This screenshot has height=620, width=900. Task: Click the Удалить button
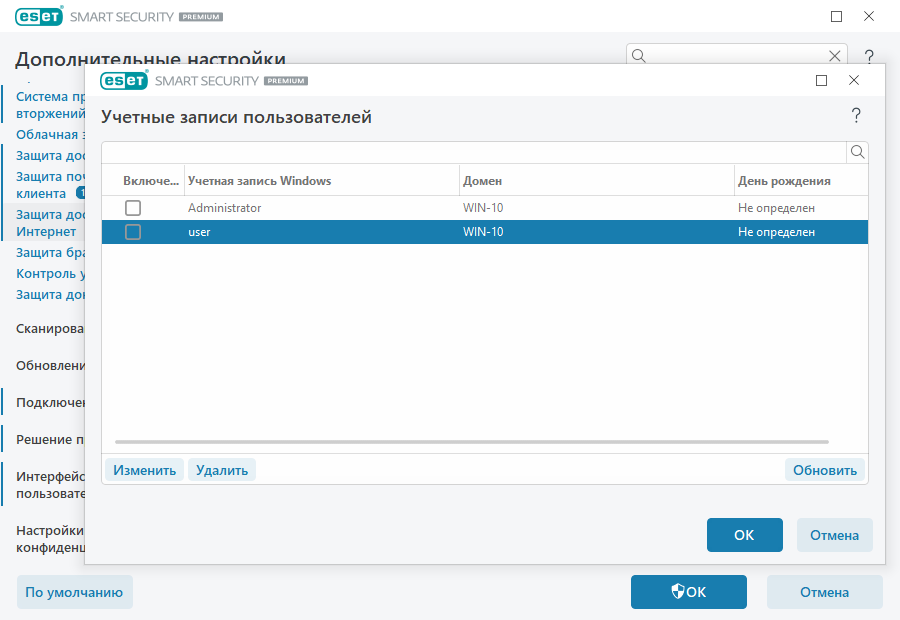click(x=222, y=470)
